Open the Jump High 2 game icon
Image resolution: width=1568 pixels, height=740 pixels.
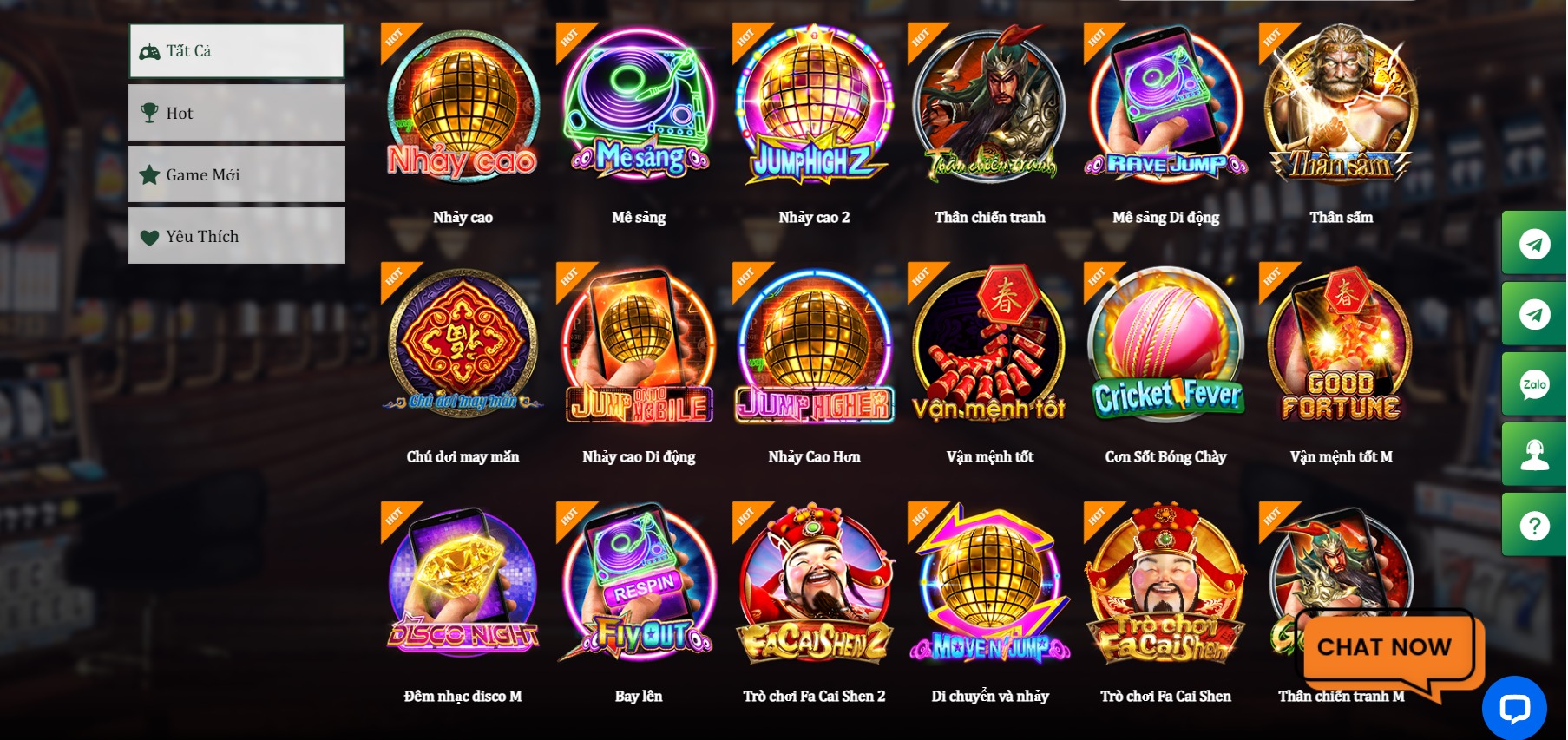pos(814,104)
